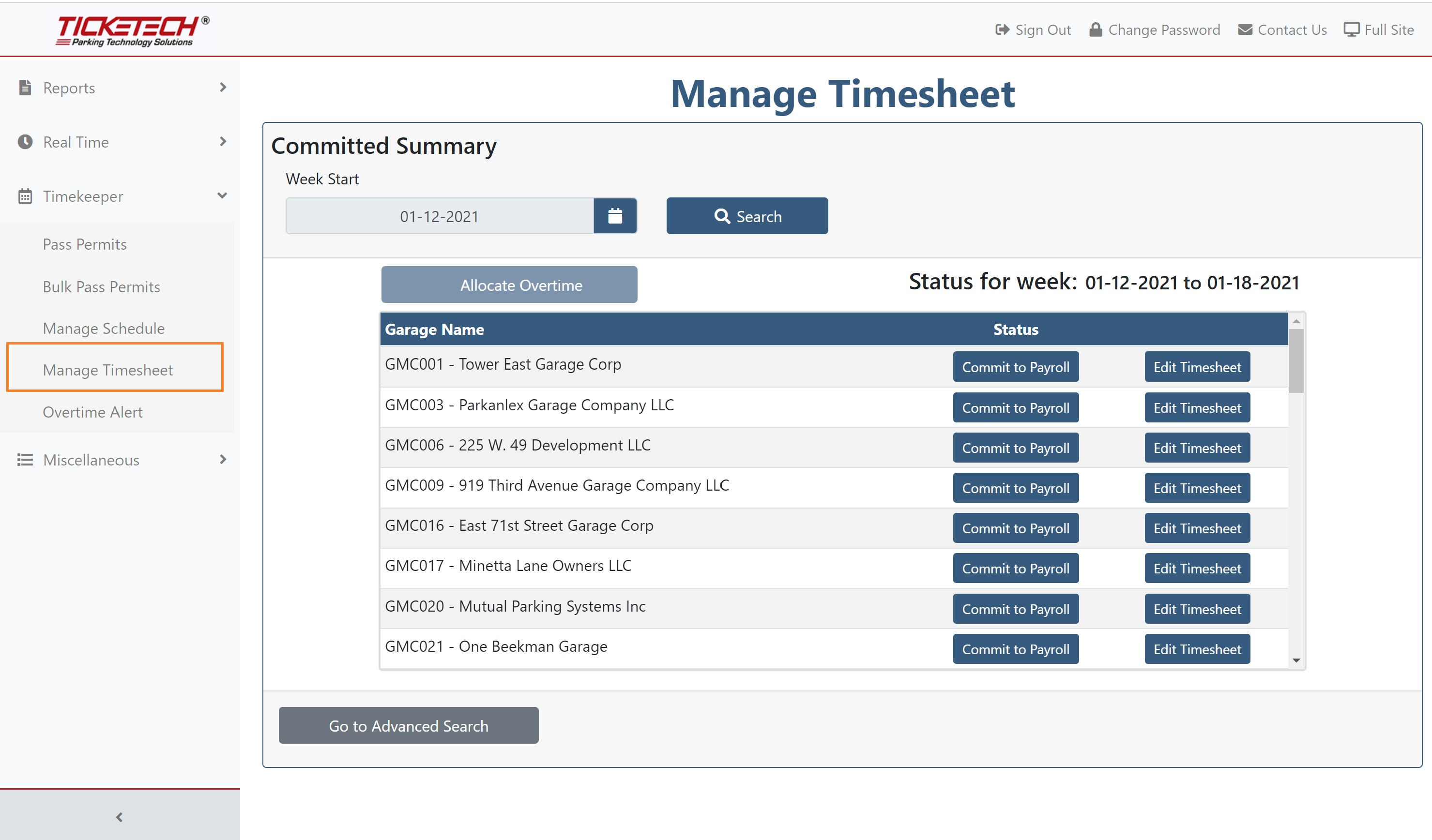Open the Overtime Alert menu item
The width and height of the screenshot is (1432, 840).
point(92,412)
